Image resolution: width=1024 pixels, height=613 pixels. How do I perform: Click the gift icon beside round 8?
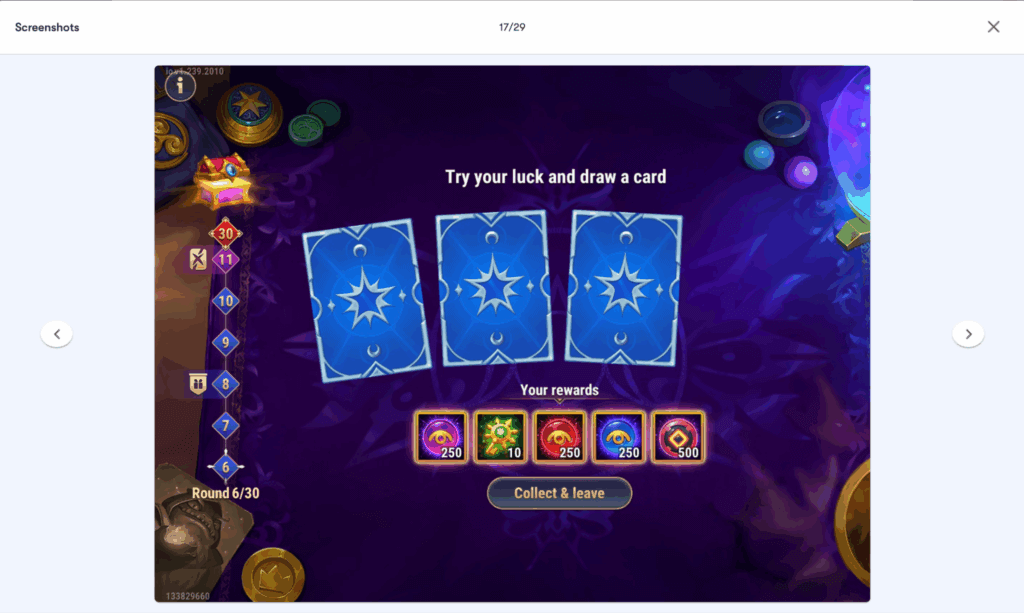point(198,383)
